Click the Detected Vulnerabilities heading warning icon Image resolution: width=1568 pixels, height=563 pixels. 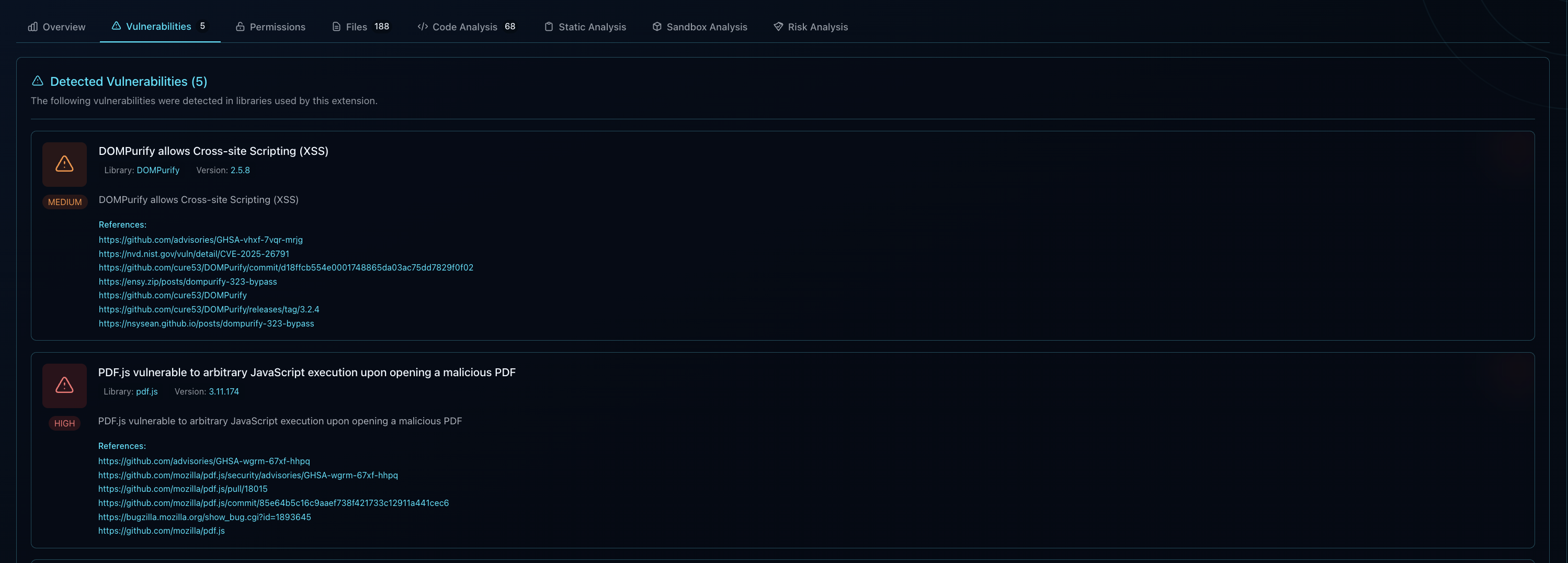(x=38, y=81)
